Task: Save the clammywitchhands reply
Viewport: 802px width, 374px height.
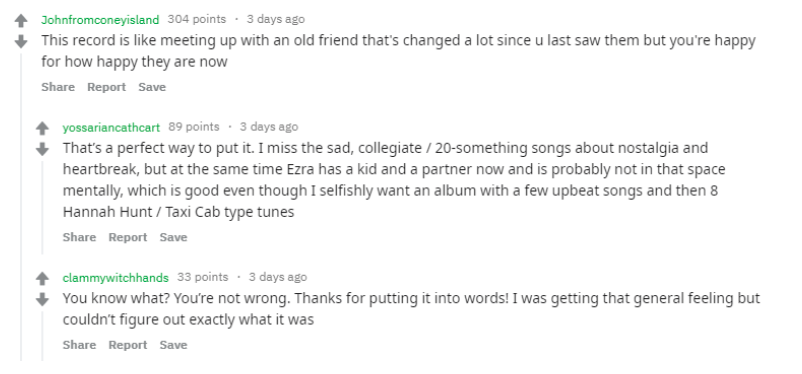Action: [173, 345]
